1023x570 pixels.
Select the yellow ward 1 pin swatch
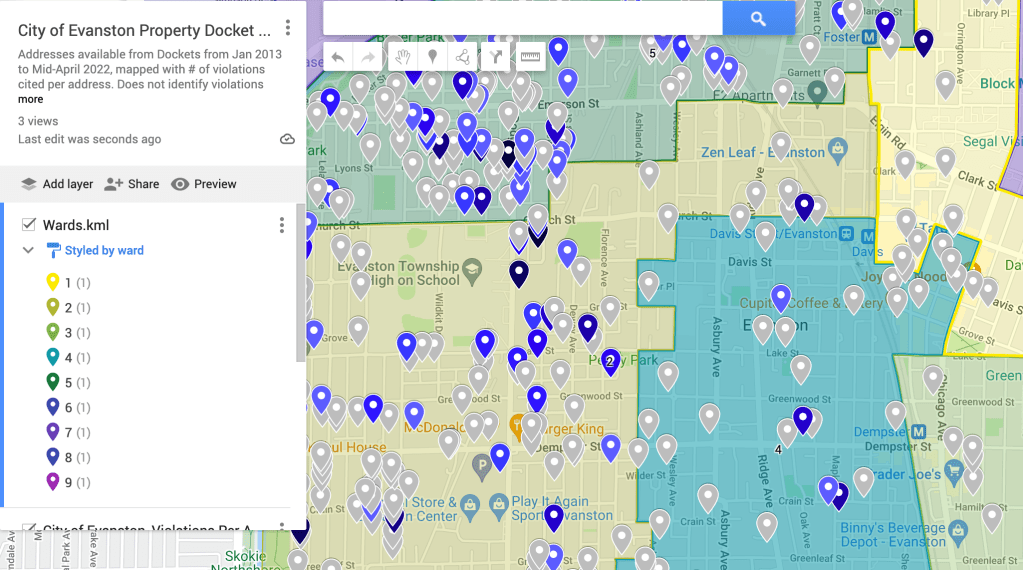(x=53, y=283)
